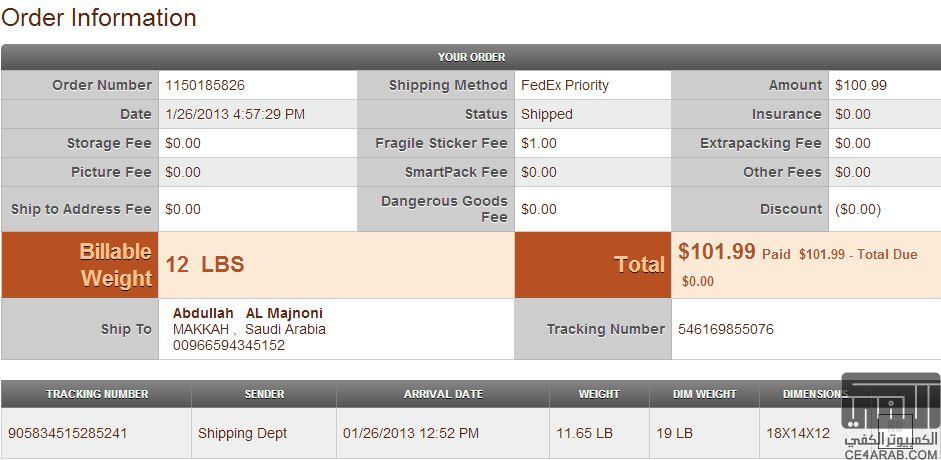Click the Shipped status value
This screenshot has width=941, height=460.
pos(547,114)
